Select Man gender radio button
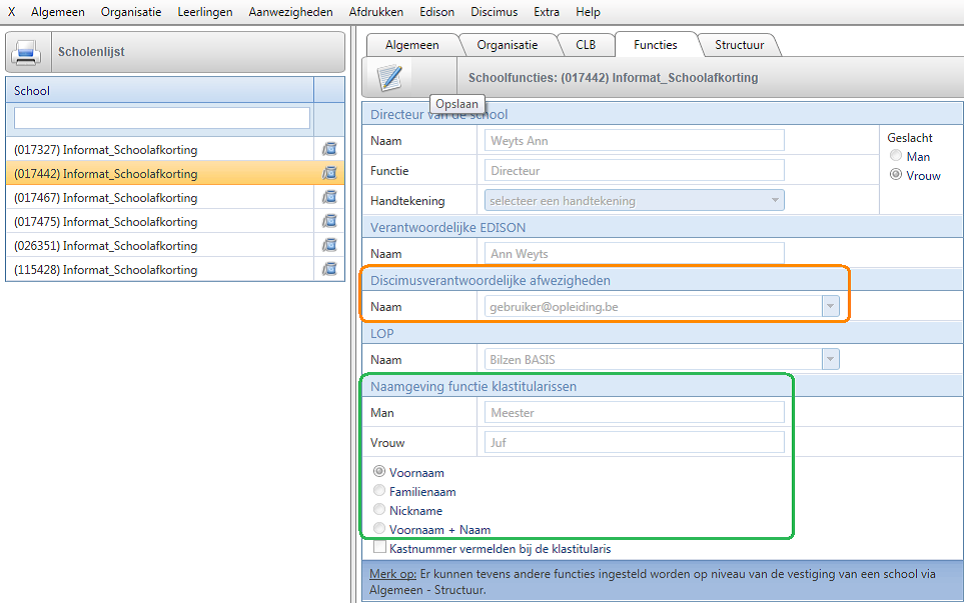964x603 pixels. pos(896,156)
